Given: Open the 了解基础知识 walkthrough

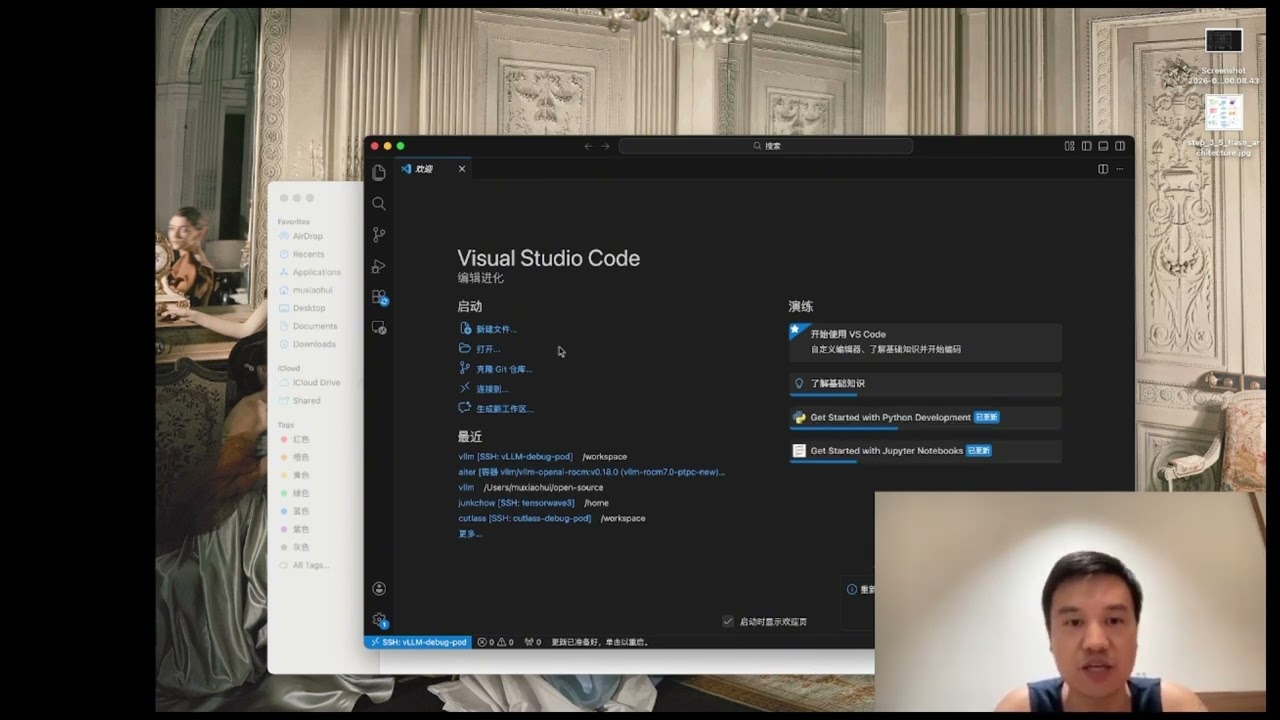Looking at the screenshot, I should [925, 384].
